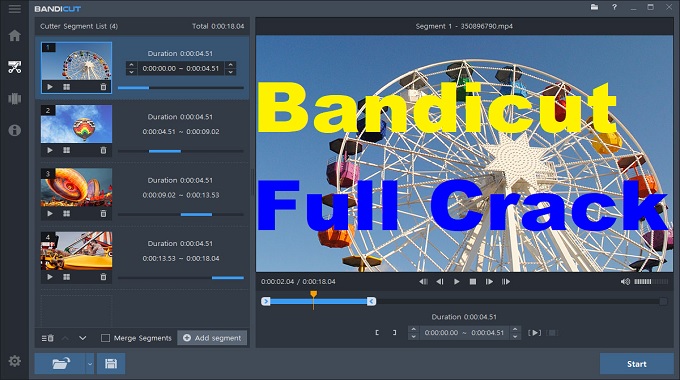Select segment 3 spinning ride thumbnail
Image resolution: width=680 pixels, height=380 pixels.
point(76,187)
